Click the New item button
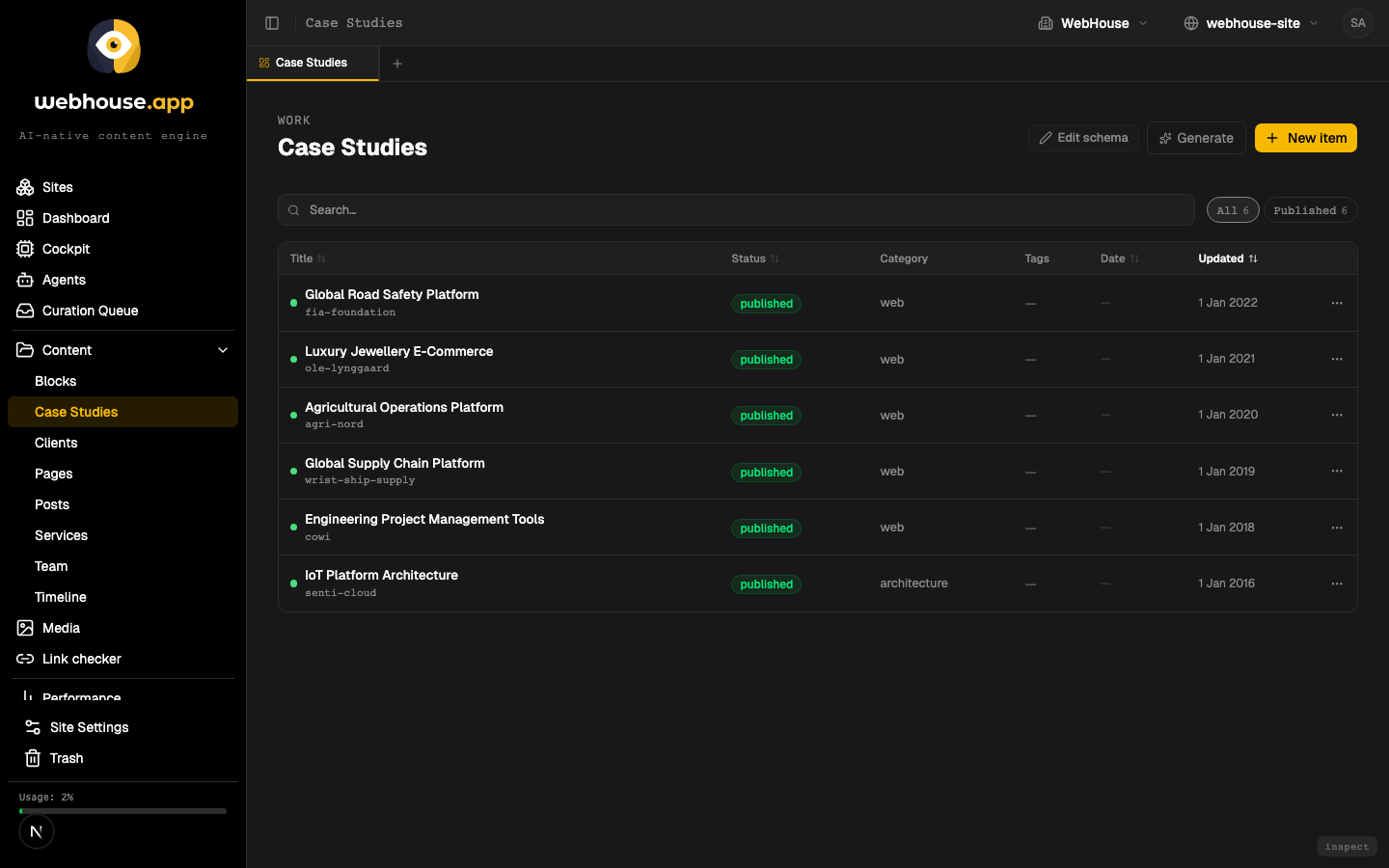The width and height of the screenshot is (1389, 868). pyautogui.click(x=1306, y=138)
